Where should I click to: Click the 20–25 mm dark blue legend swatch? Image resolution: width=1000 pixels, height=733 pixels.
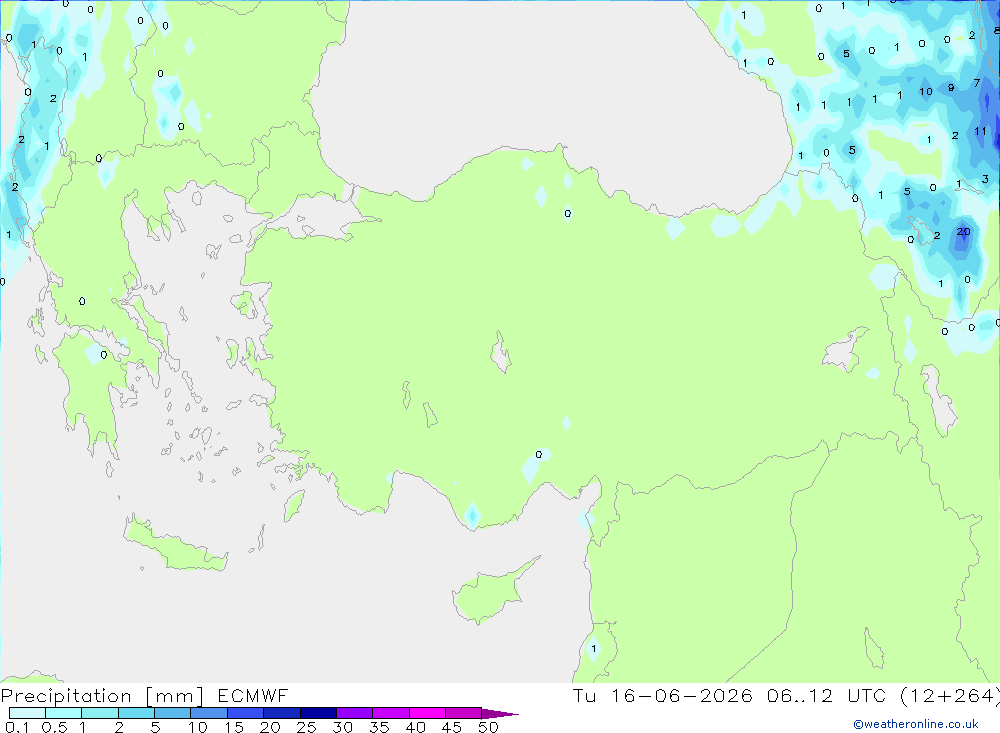tap(281, 713)
